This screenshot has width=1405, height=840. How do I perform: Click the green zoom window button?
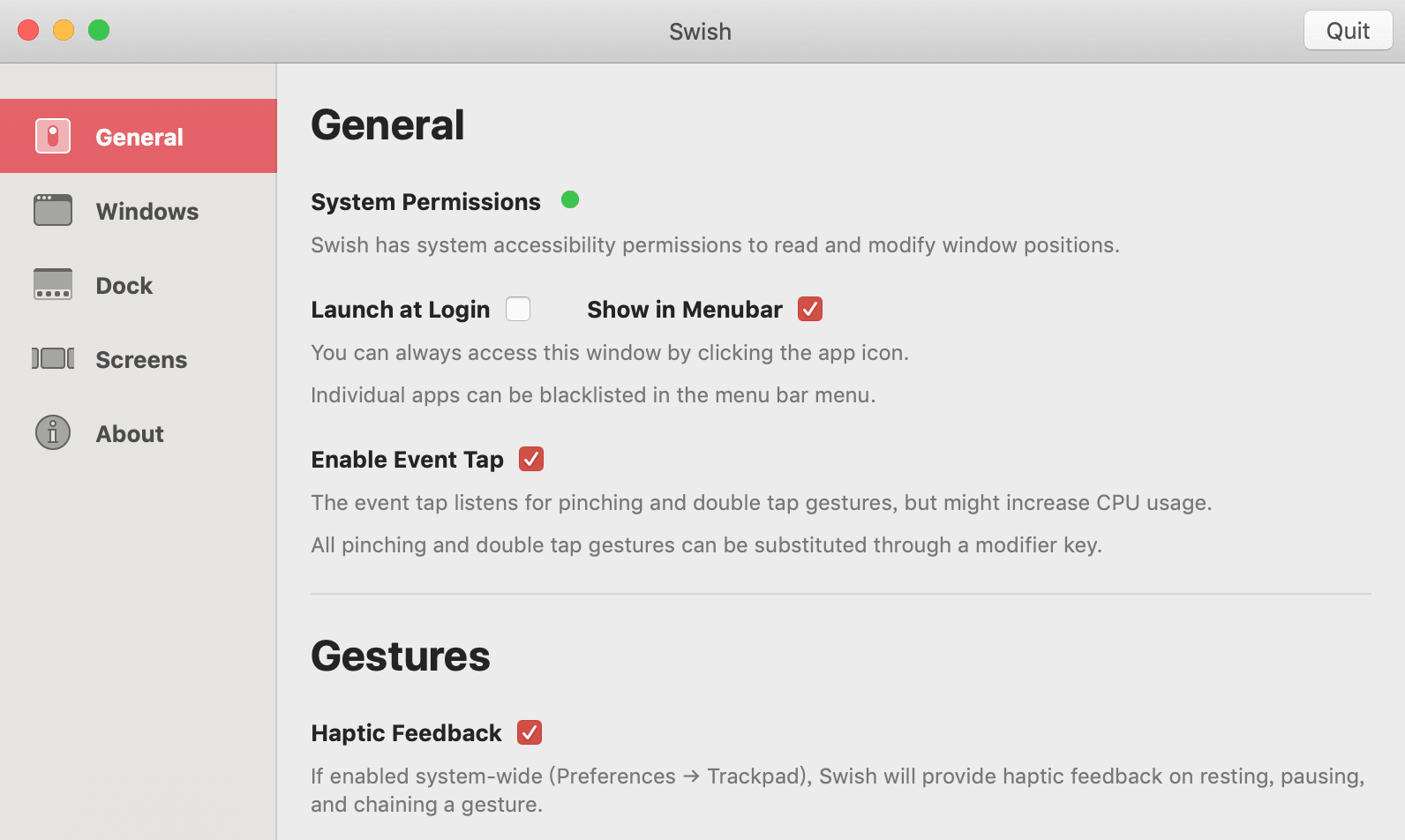coord(99,30)
